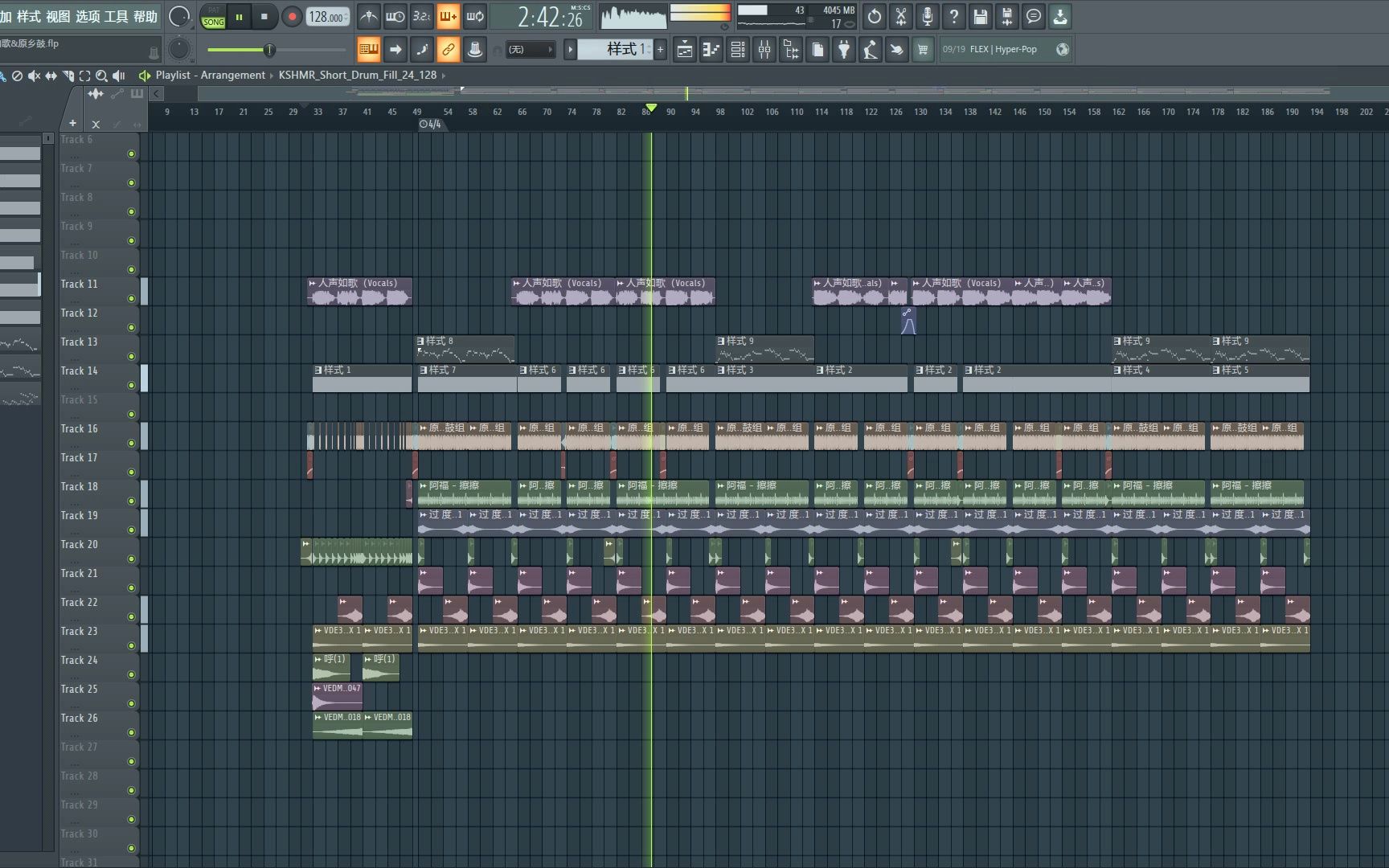This screenshot has width=1389, height=868.
Task: Expand arrow after KSHMR_Short_Drum_Fill_24_128
Action: (443, 76)
